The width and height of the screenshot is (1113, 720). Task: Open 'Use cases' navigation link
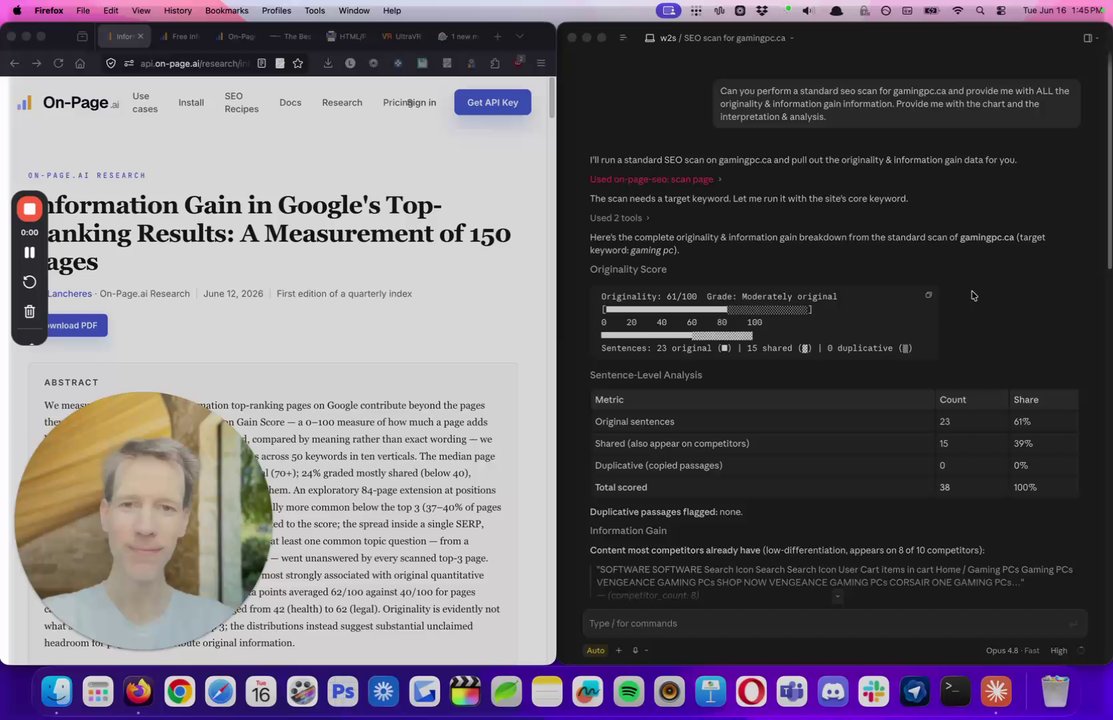[x=145, y=102]
